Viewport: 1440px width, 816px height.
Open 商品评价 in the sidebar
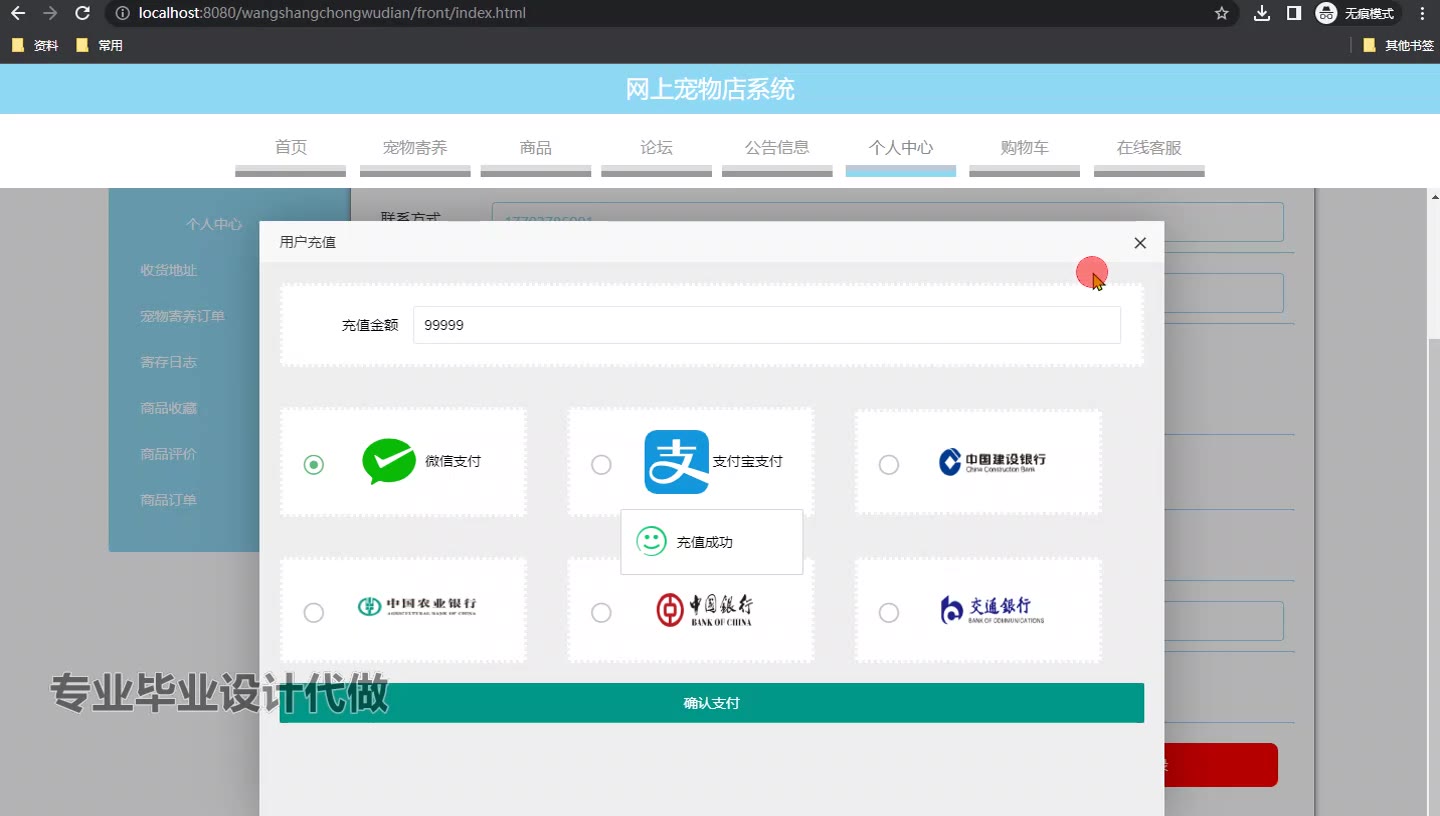click(169, 454)
